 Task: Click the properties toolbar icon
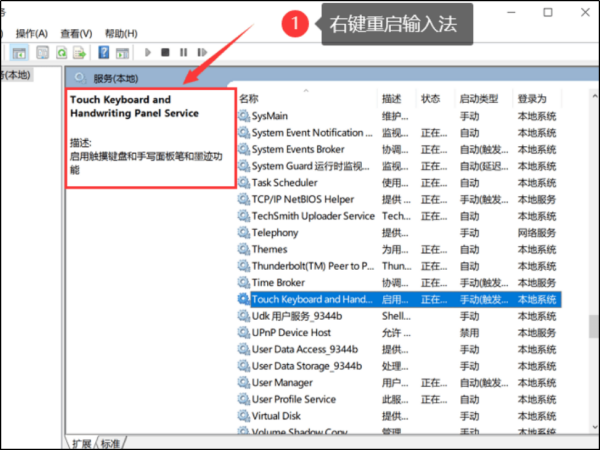[x=42, y=52]
